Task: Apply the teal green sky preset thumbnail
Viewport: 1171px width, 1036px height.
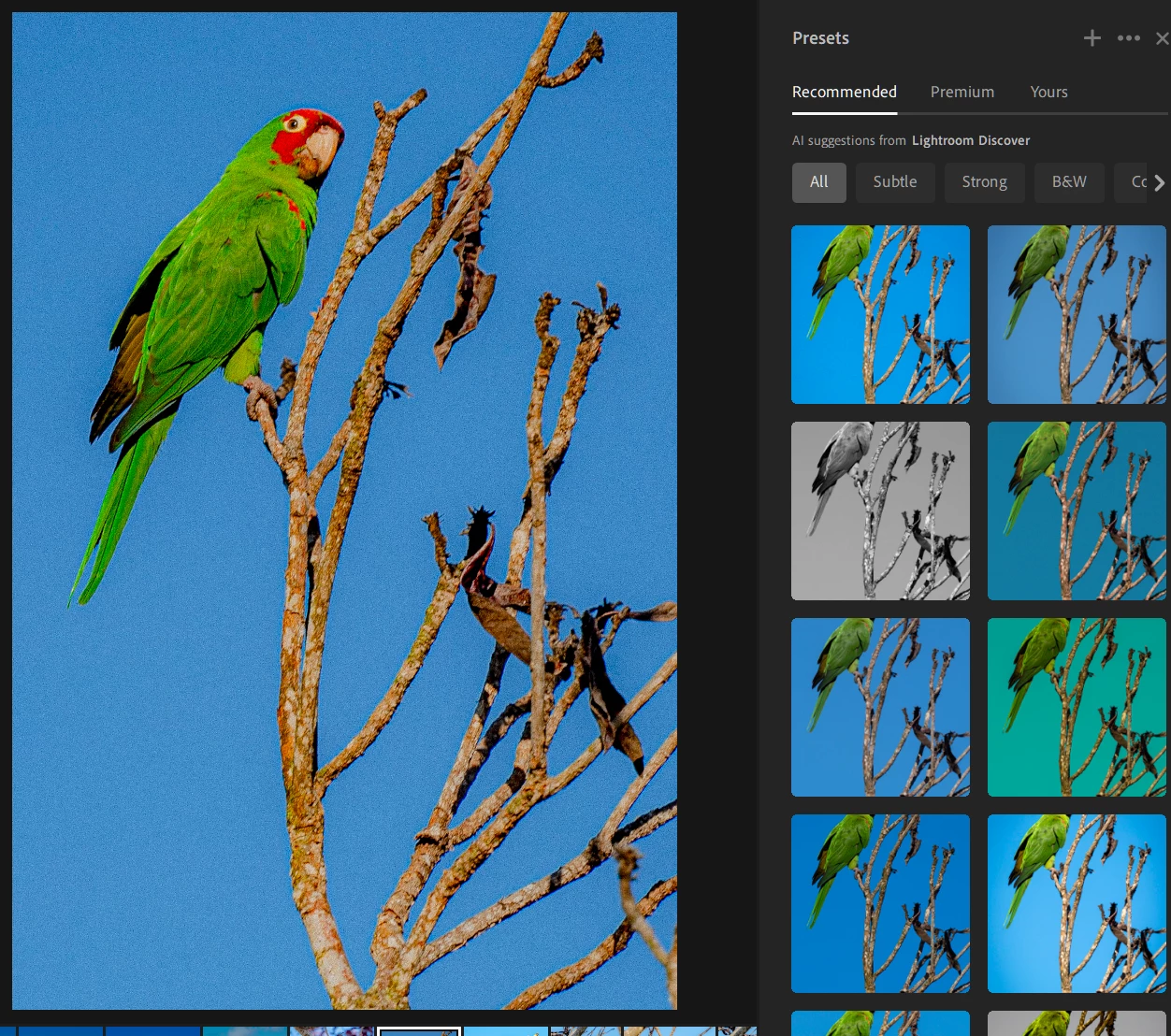Action: (x=1077, y=707)
